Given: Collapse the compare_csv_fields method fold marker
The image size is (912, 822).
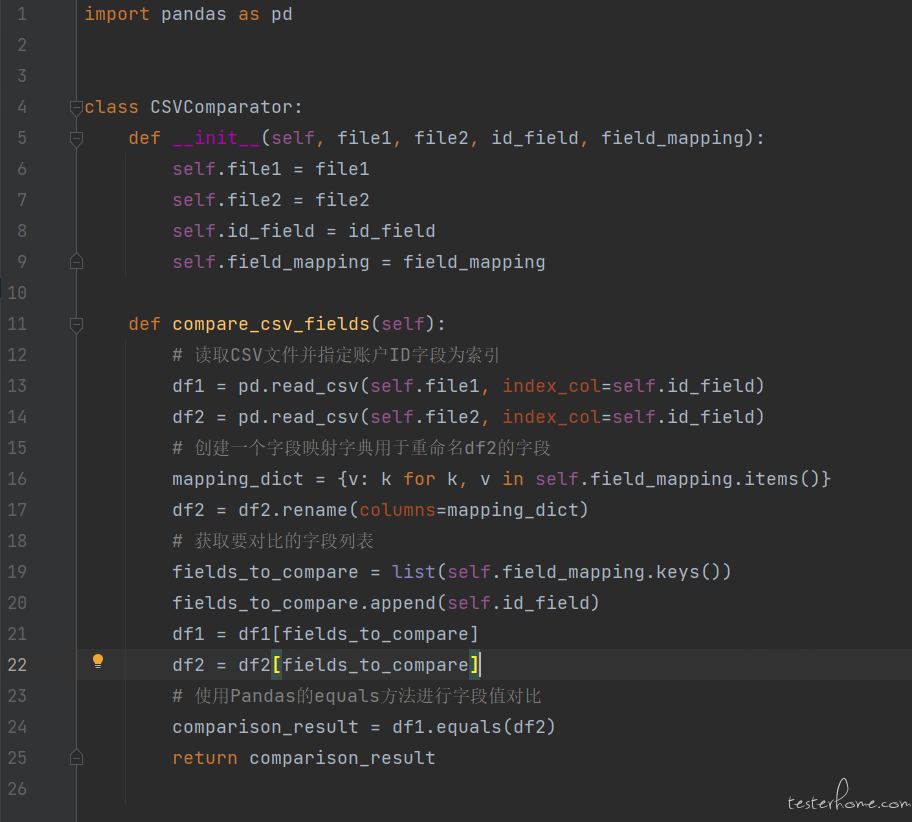Looking at the screenshot, I should tap(76, 324).
